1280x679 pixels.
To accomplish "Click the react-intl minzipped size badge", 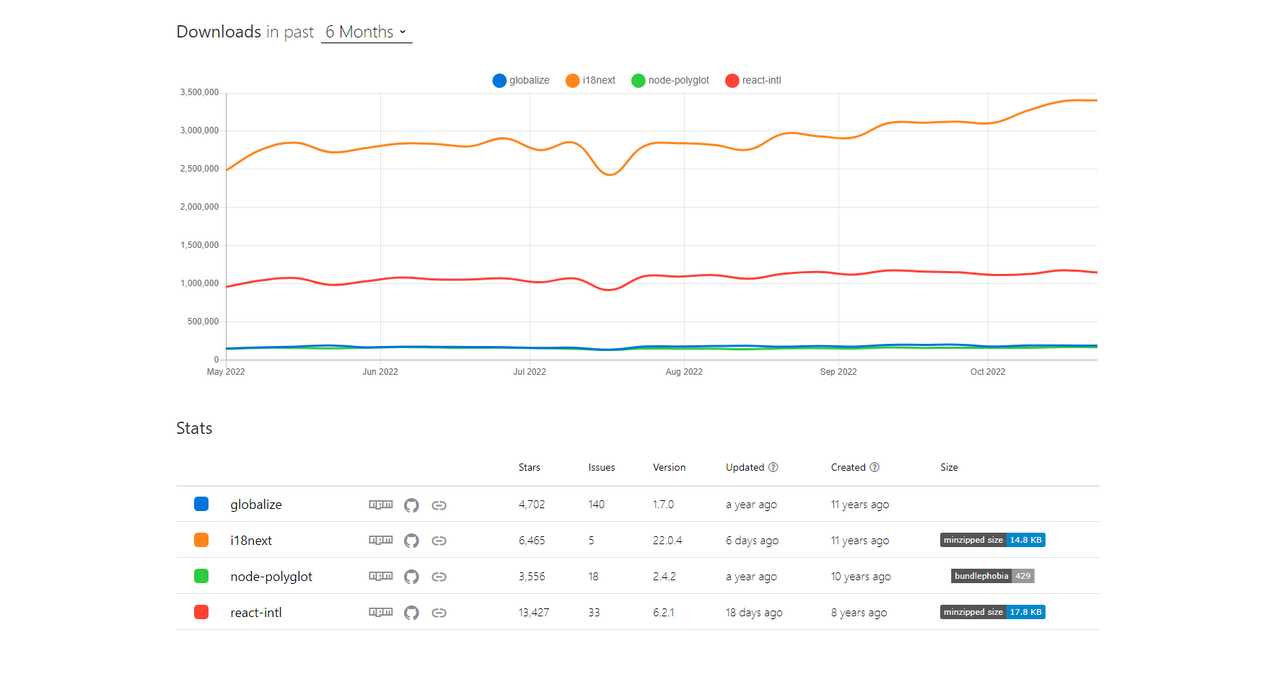I will pos(992,612).
